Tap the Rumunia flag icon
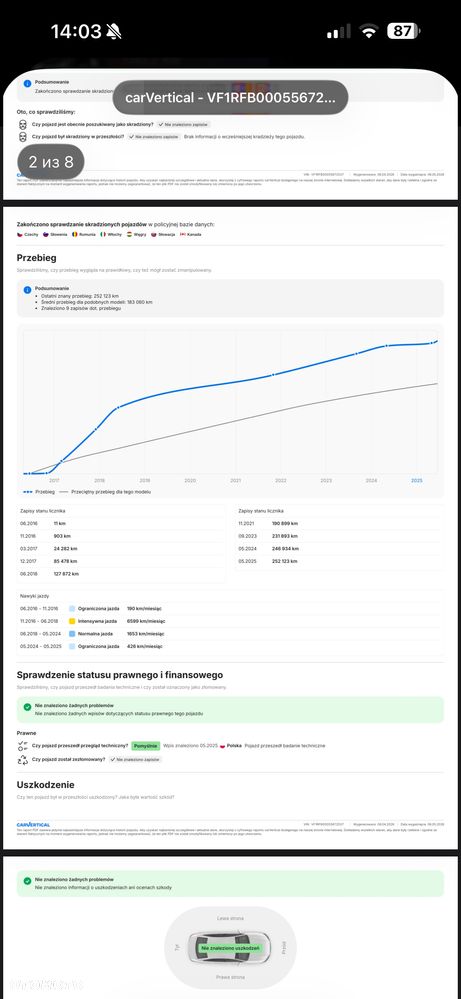Screen dimensions: 461x999 coord(74,234)
